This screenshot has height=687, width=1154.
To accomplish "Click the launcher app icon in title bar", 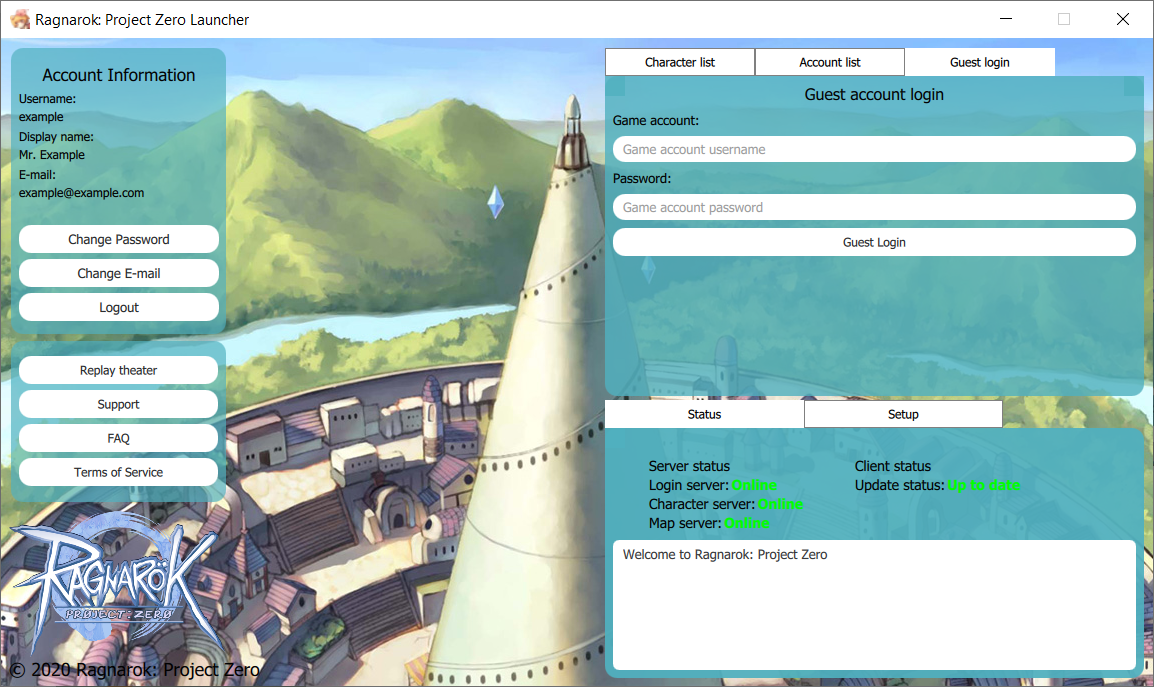I will [x=20, y=19].
